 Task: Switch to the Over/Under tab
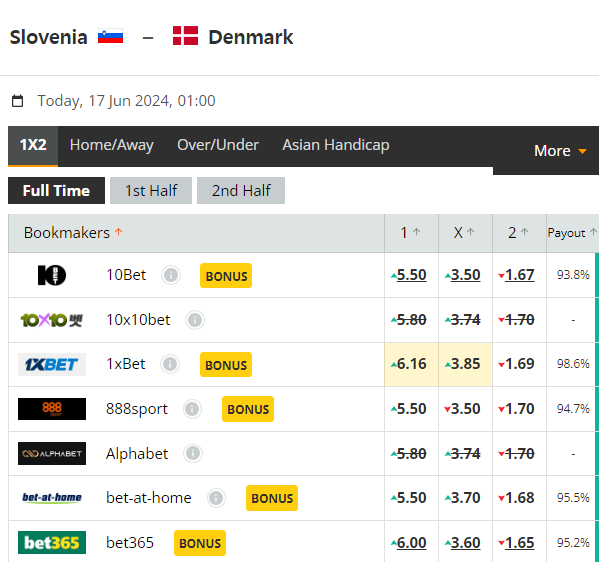[x=218, y=145]
